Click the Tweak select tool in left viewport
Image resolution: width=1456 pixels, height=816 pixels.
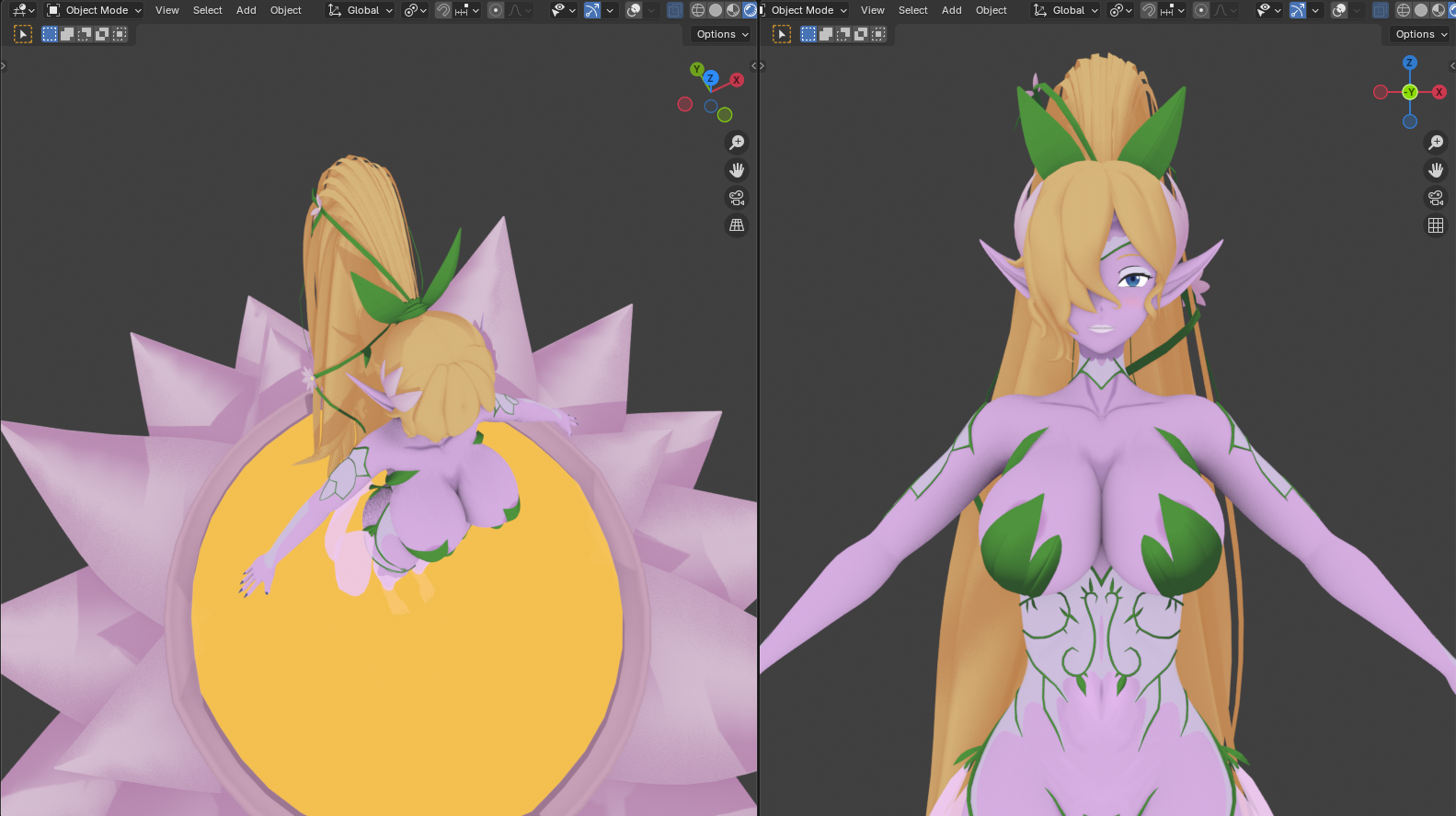(x=23, y=34)
